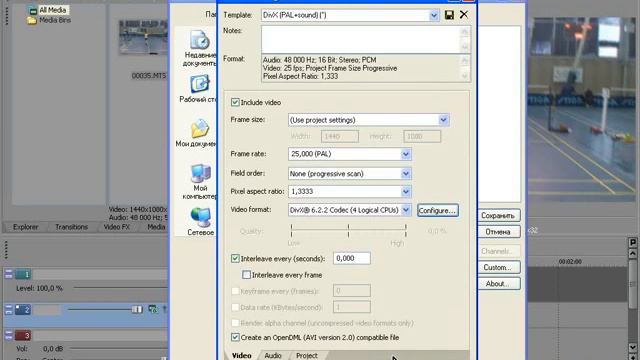Open the Video format codec dropdown
Image resolution: width=640 pixels, height=360 pixels.
coord(405,210)
